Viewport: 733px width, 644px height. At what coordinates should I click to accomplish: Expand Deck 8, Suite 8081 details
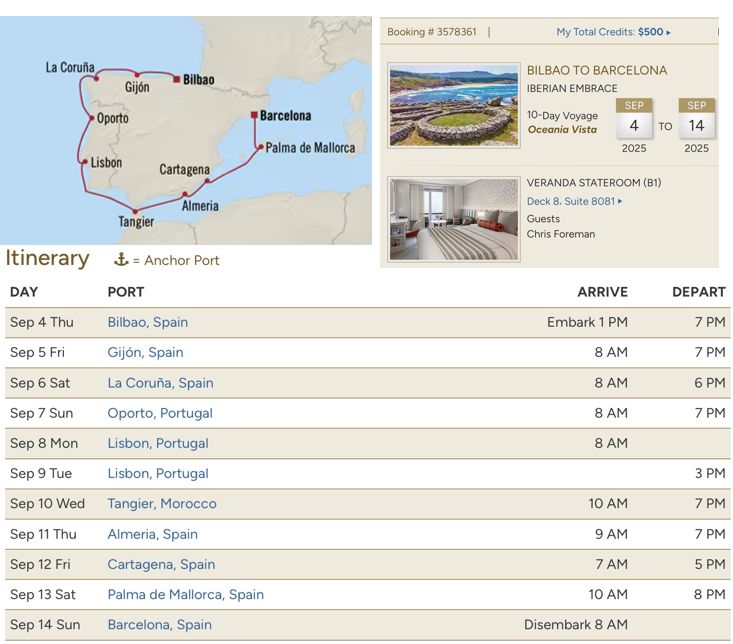point(574,201)
